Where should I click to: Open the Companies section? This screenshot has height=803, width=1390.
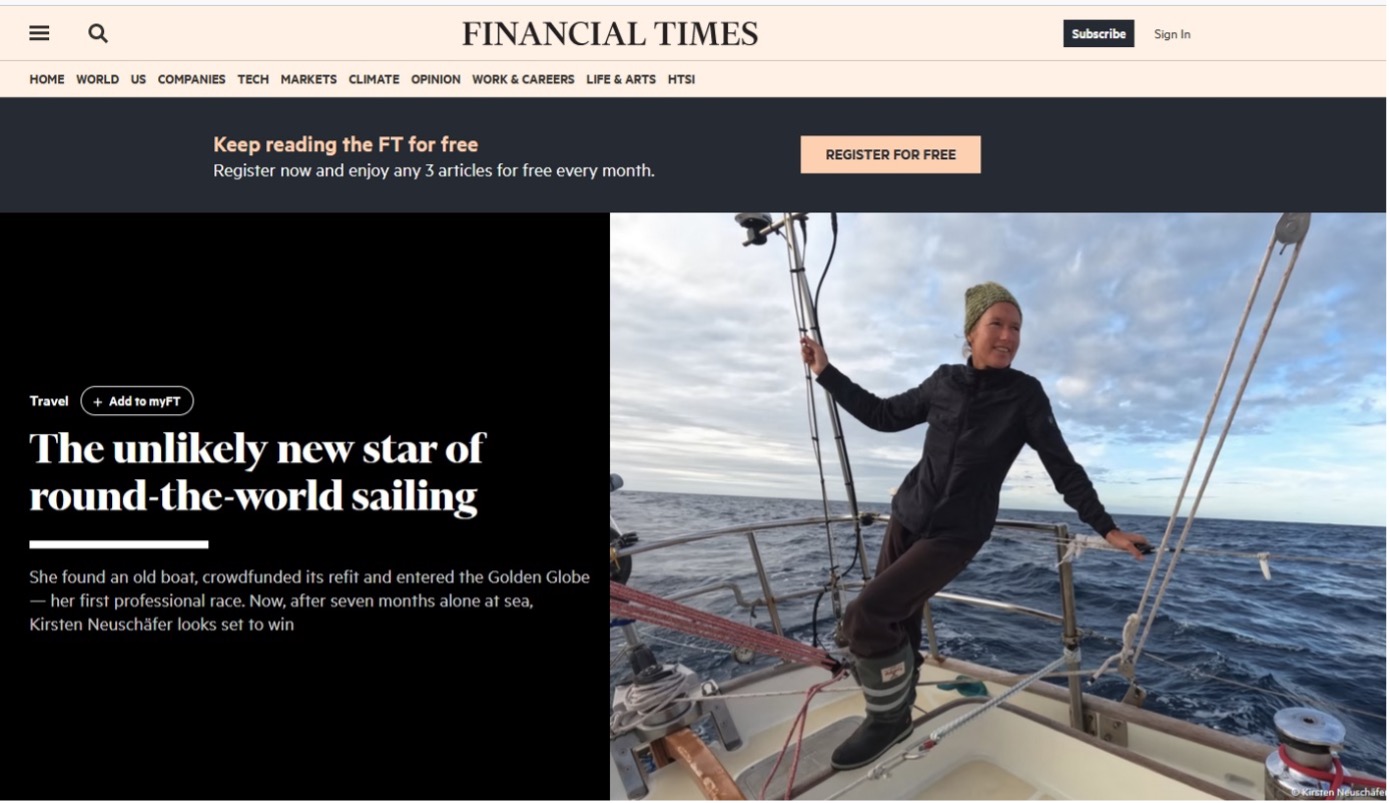(191, 79)
